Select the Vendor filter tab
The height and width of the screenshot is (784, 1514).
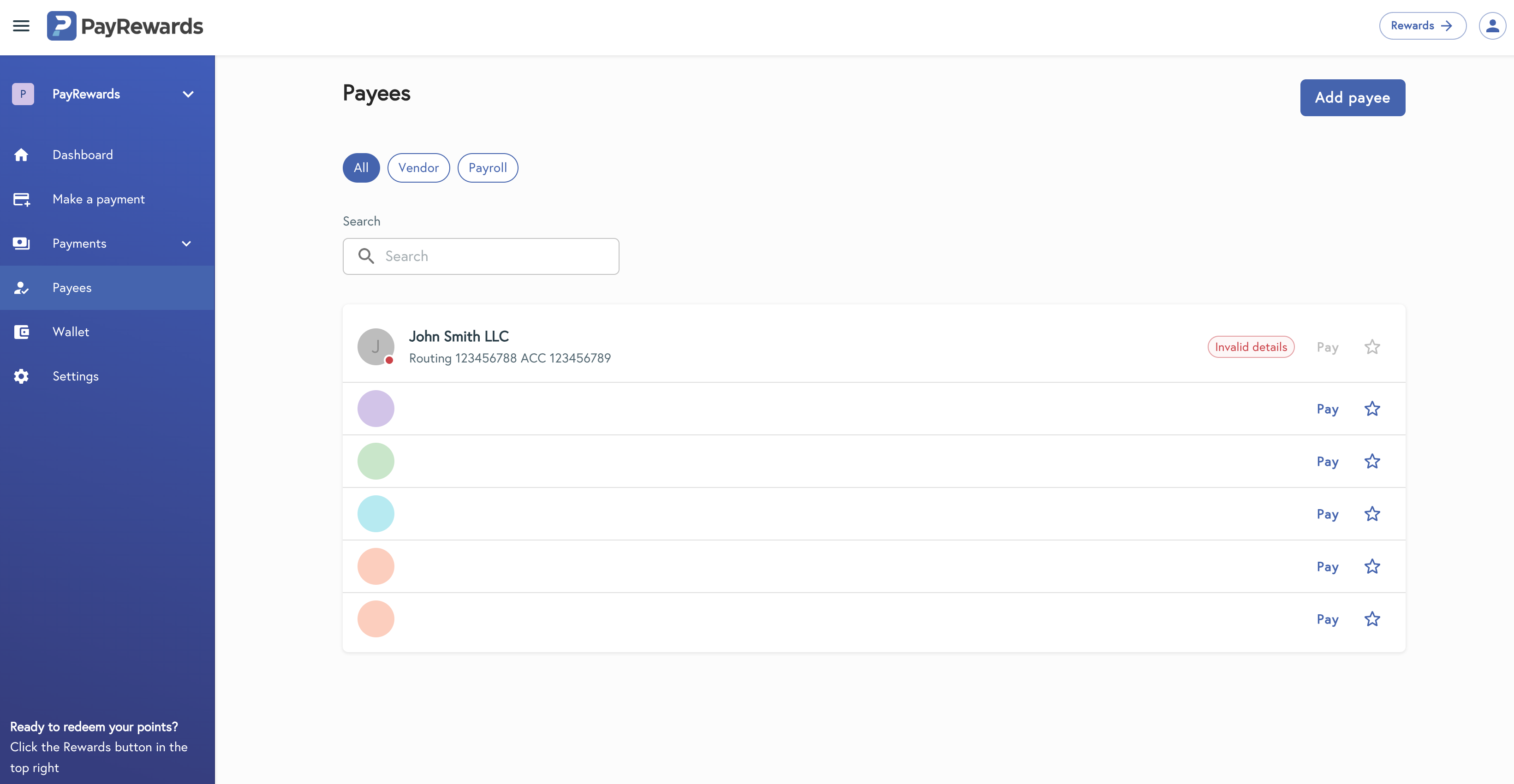418,168
